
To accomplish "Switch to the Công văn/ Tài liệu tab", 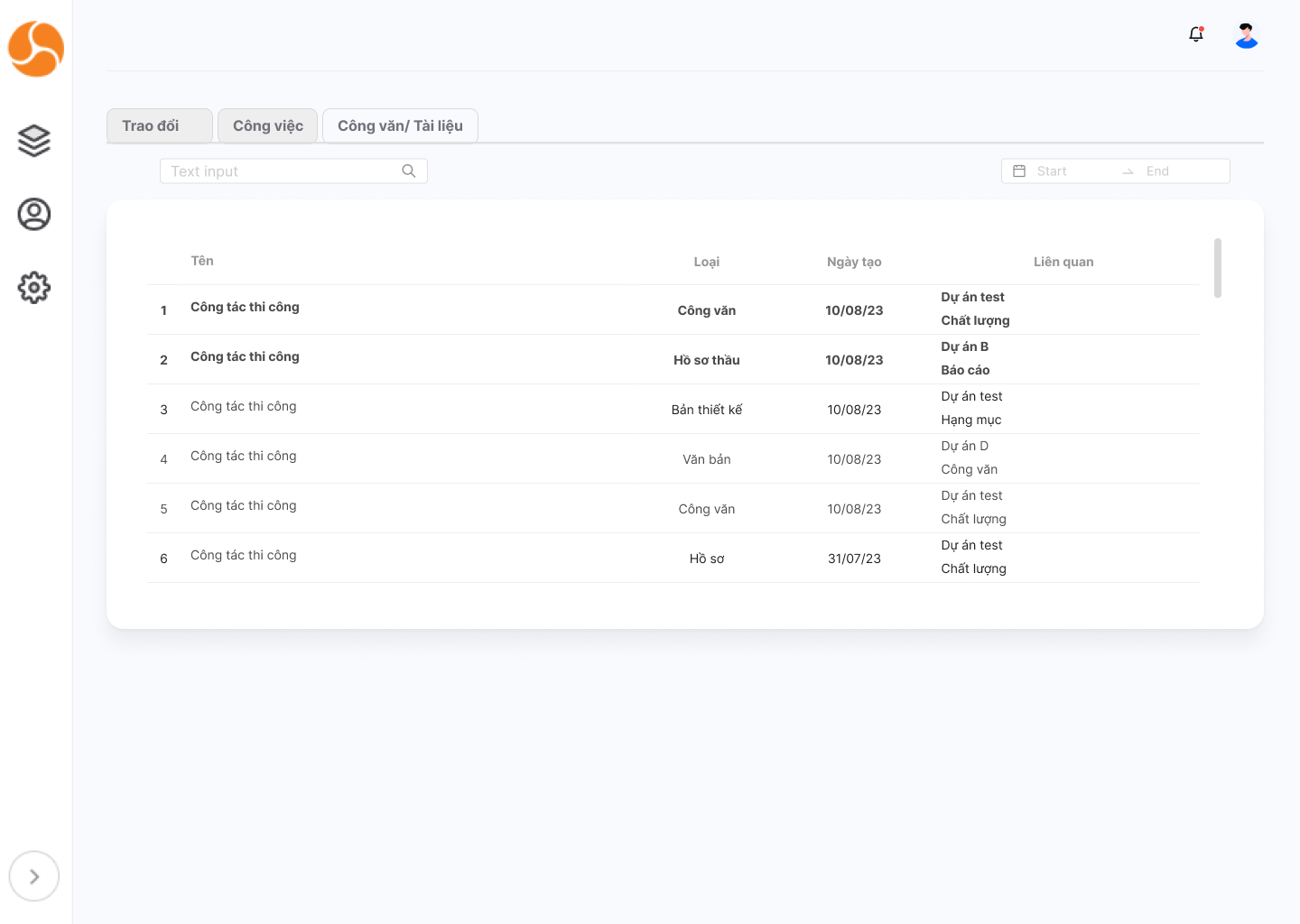I will click(x=400, y=126).
